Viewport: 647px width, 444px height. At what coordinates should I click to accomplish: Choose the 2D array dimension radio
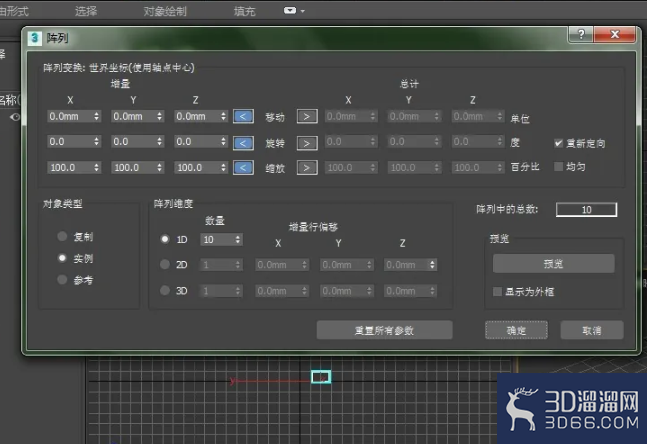165,265
